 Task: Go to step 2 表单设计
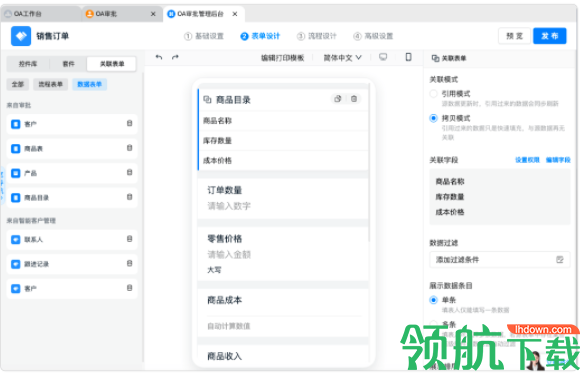(260, 36)
